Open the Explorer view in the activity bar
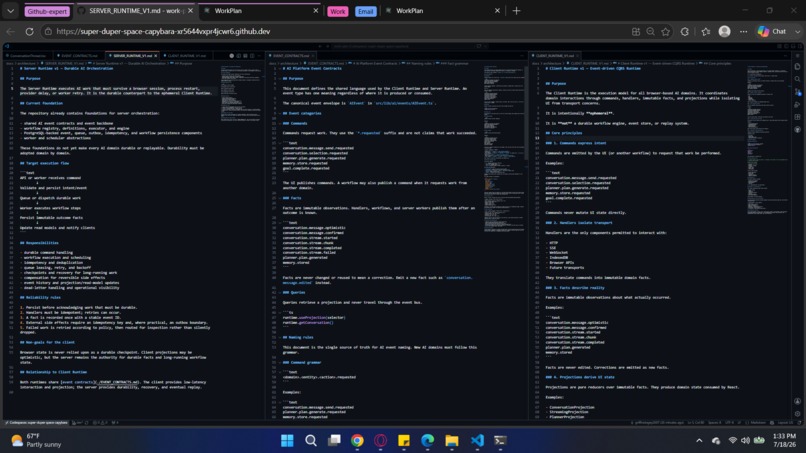The image size is (806, 453). coord(797,66)
